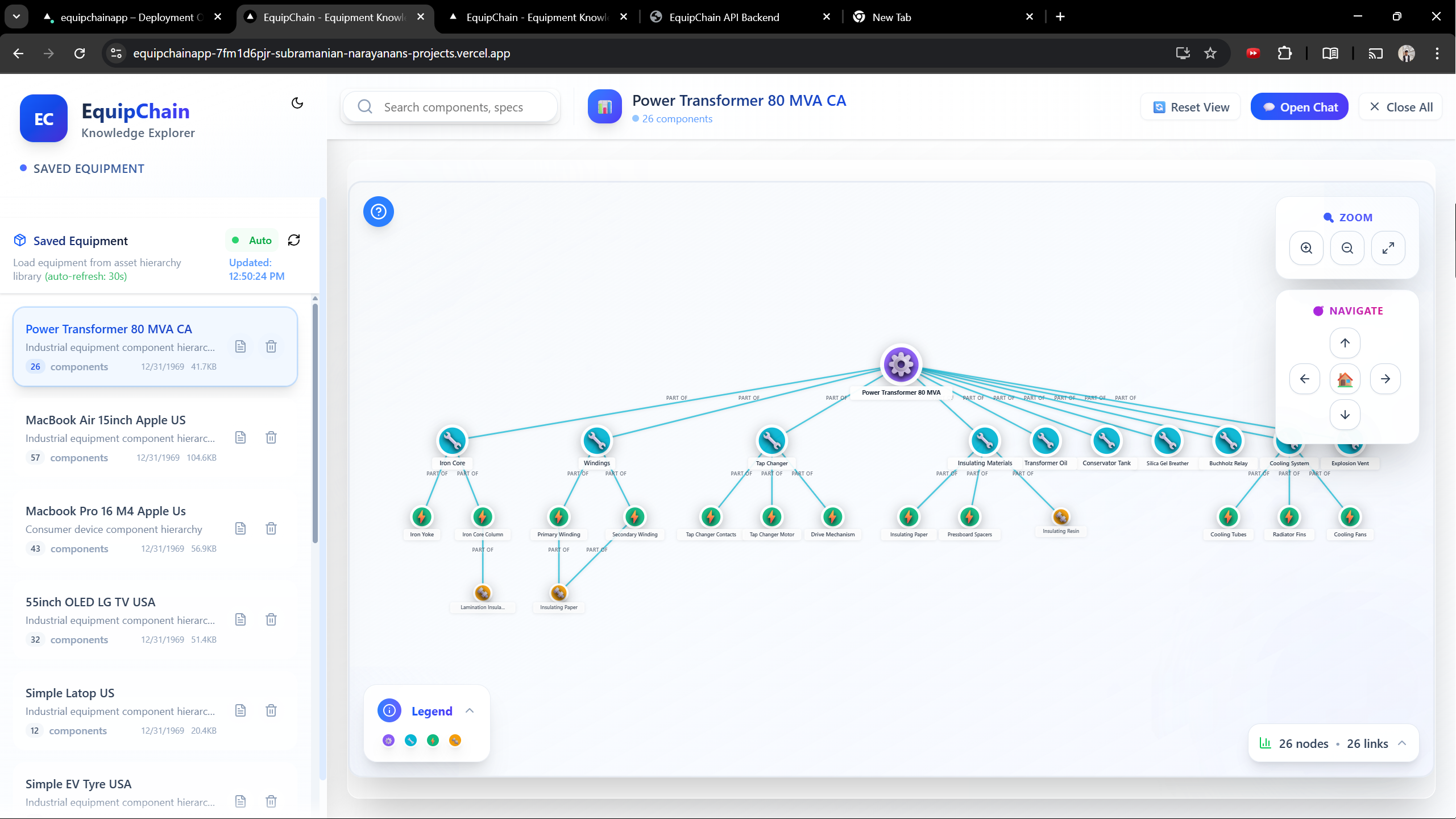Click the Open Chat button
Viewport: 1456px width, 819px height.
pos(1299,107)
